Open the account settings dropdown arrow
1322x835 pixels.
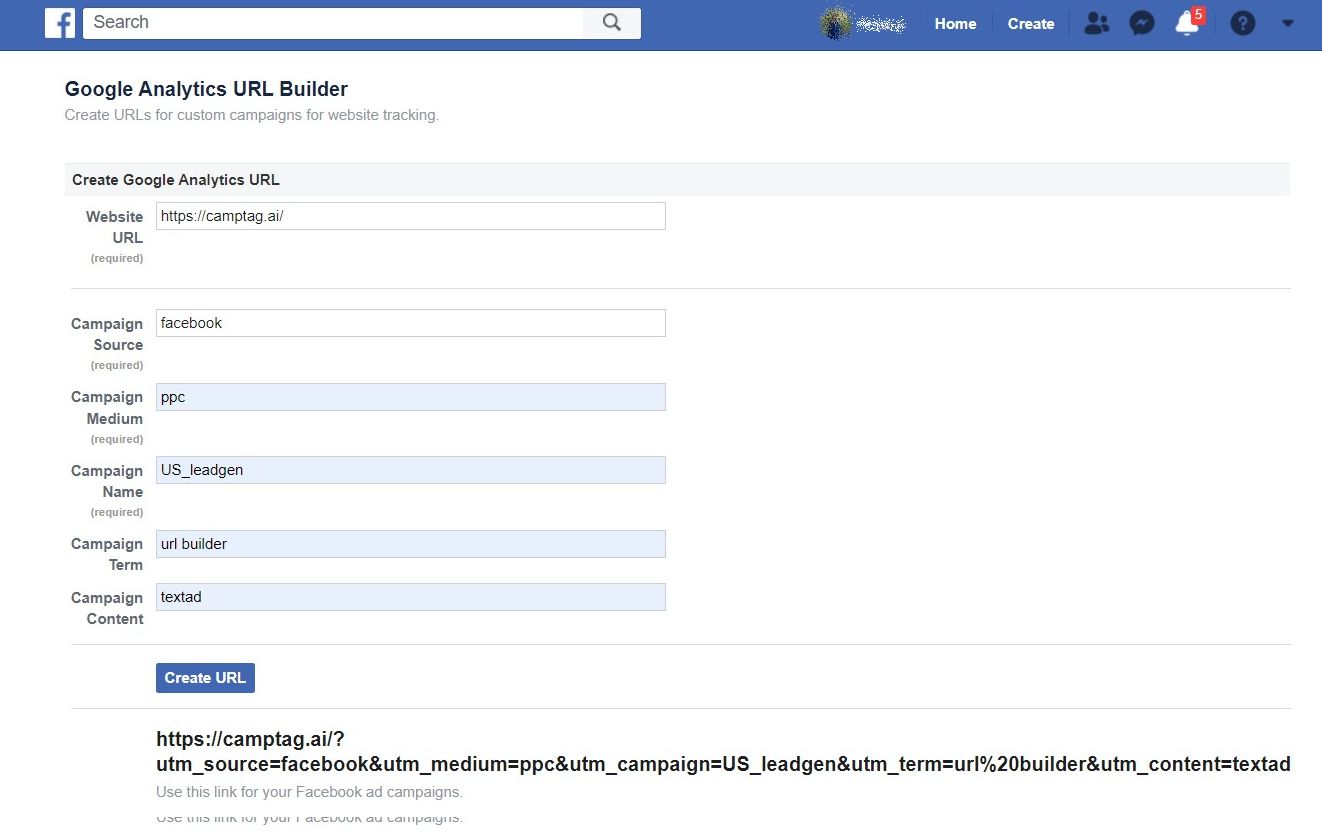1288,22
